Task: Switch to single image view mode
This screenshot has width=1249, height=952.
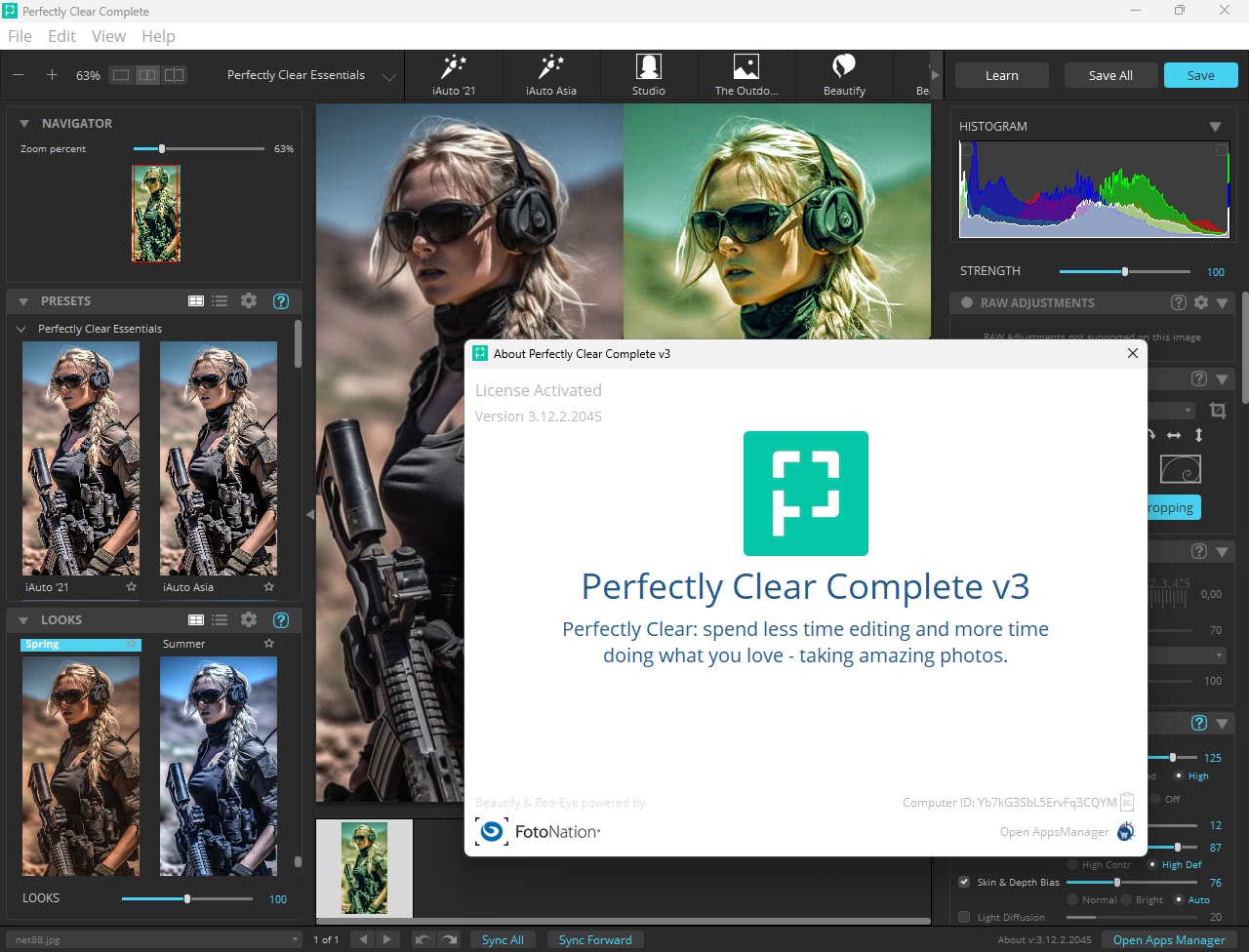Action: coord(121,75)
